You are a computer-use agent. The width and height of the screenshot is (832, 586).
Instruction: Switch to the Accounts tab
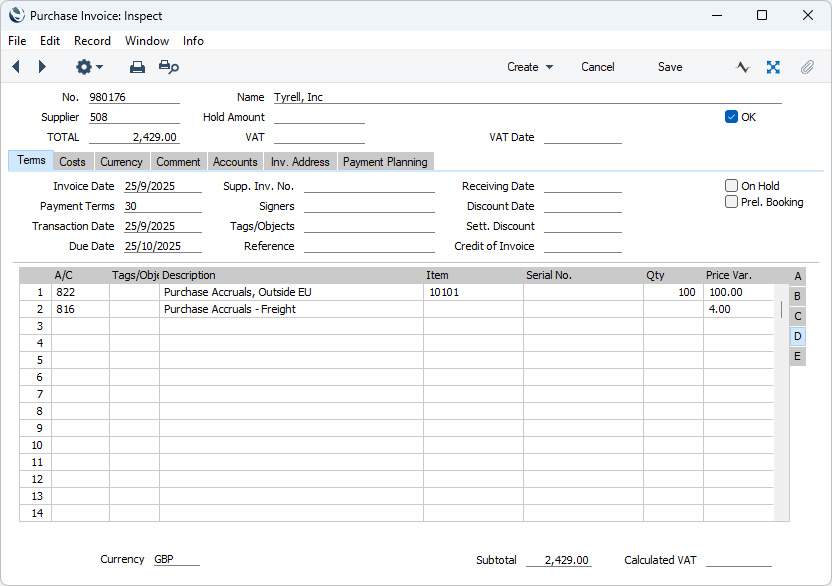click(235, 162)
